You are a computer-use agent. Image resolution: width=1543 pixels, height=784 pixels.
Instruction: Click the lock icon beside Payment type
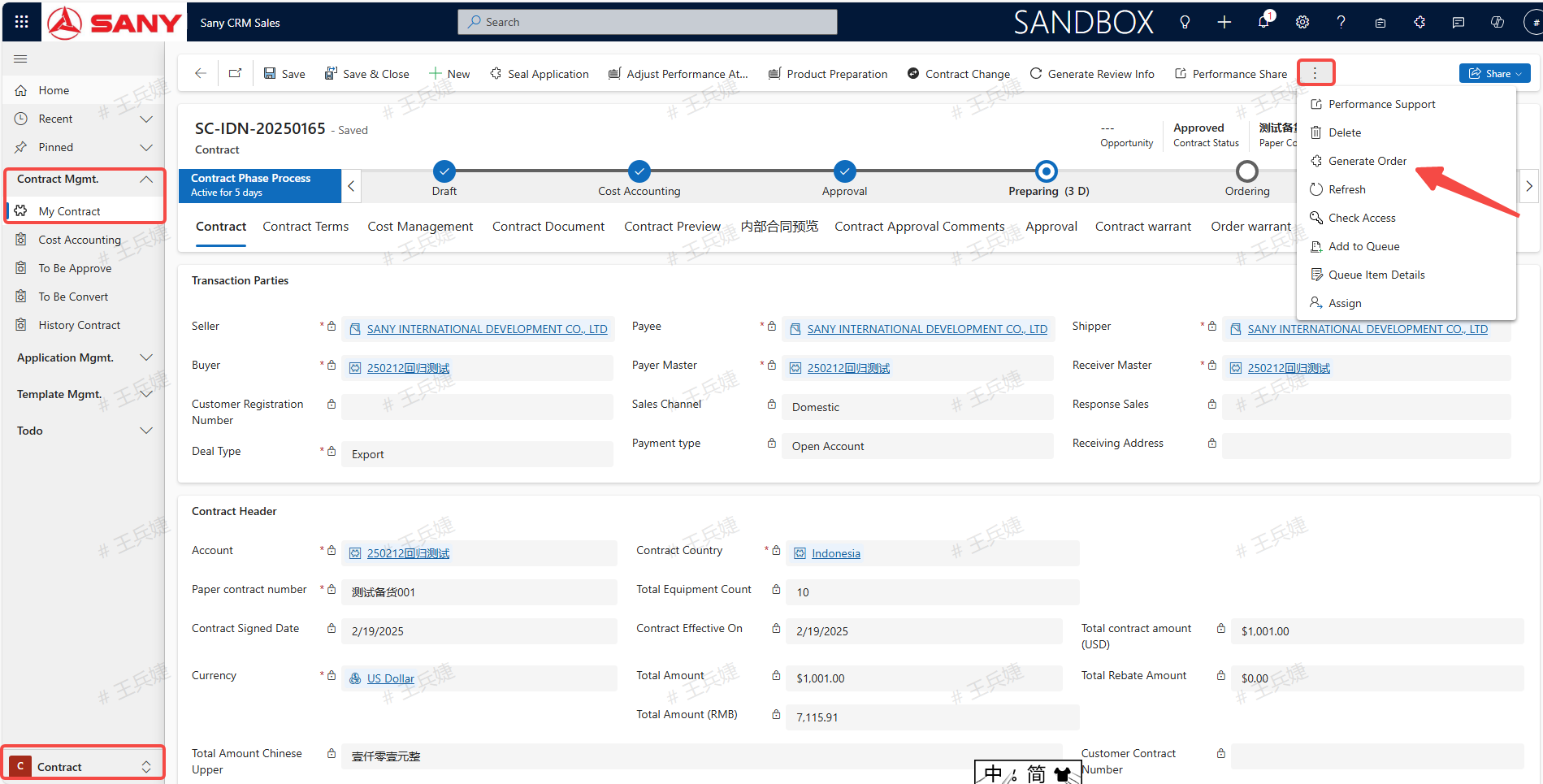pos(772,443)
